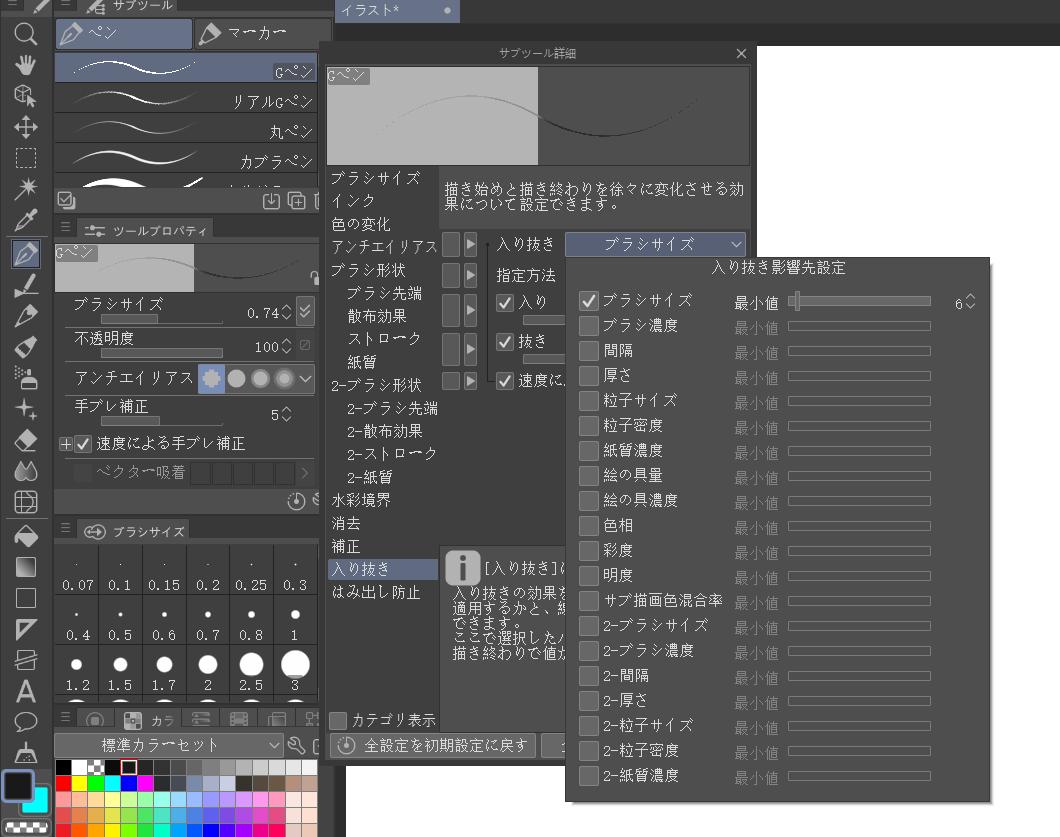Click the wrench icon beside color set
Viewport: 1060px width, 837px height.
click(296, 746)
